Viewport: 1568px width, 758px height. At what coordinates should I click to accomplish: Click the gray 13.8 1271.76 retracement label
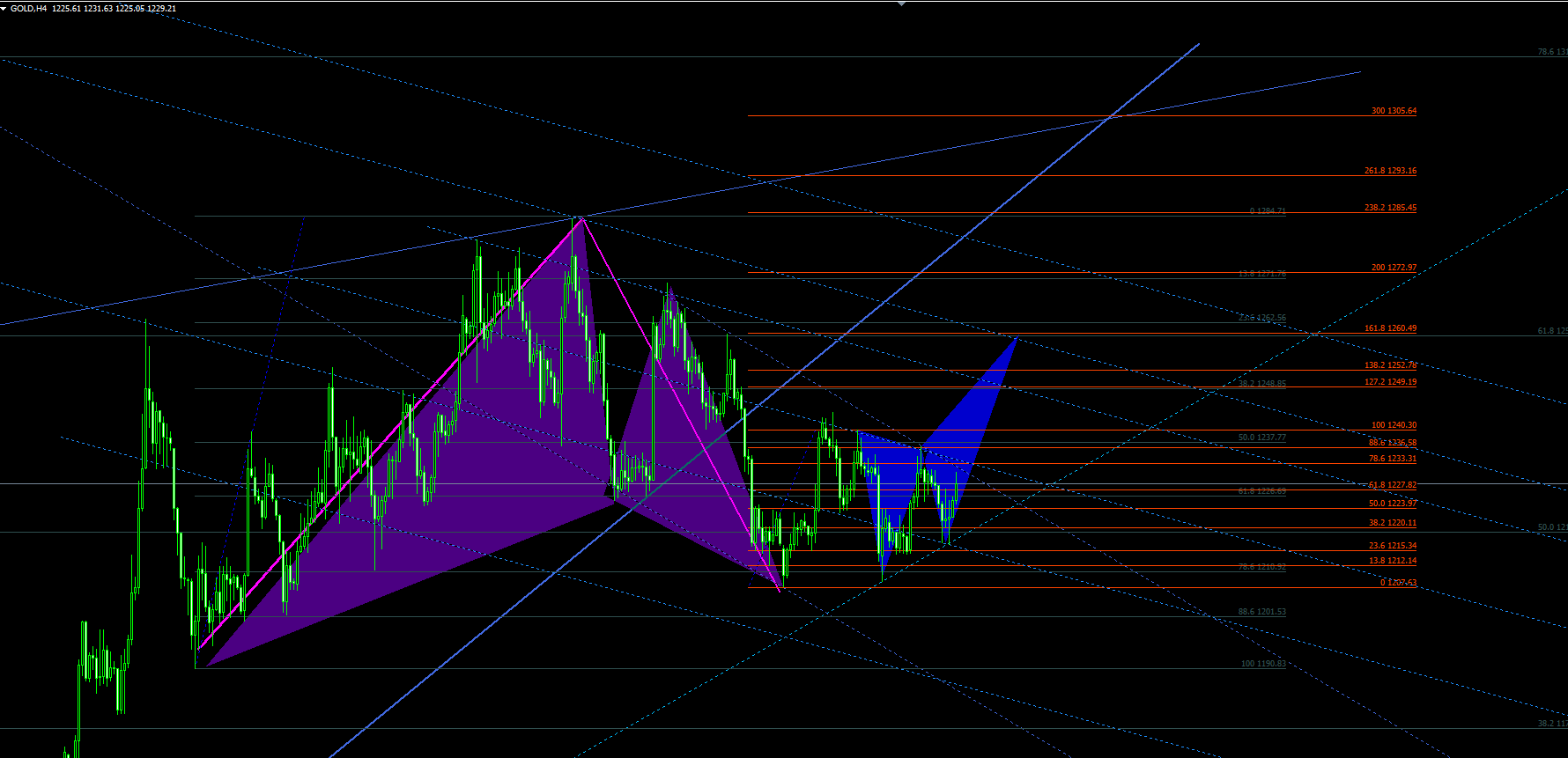pos(1262,274)
